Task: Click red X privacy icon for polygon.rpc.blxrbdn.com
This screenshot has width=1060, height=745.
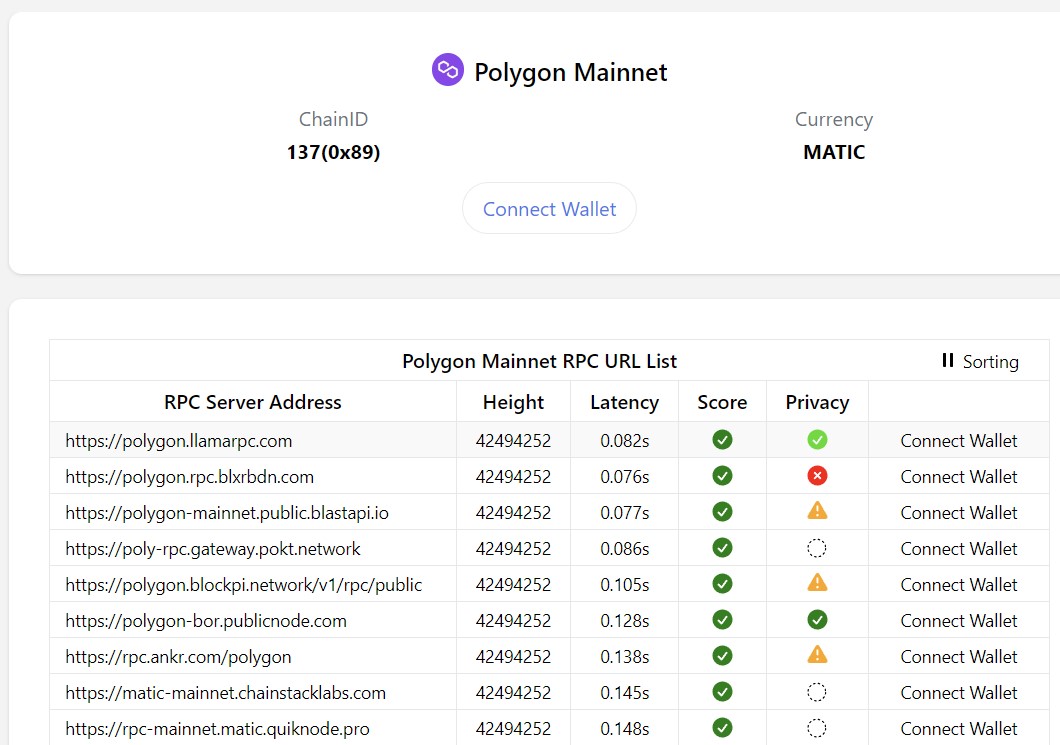Action: pyautogui.click(x=817, y=476)
